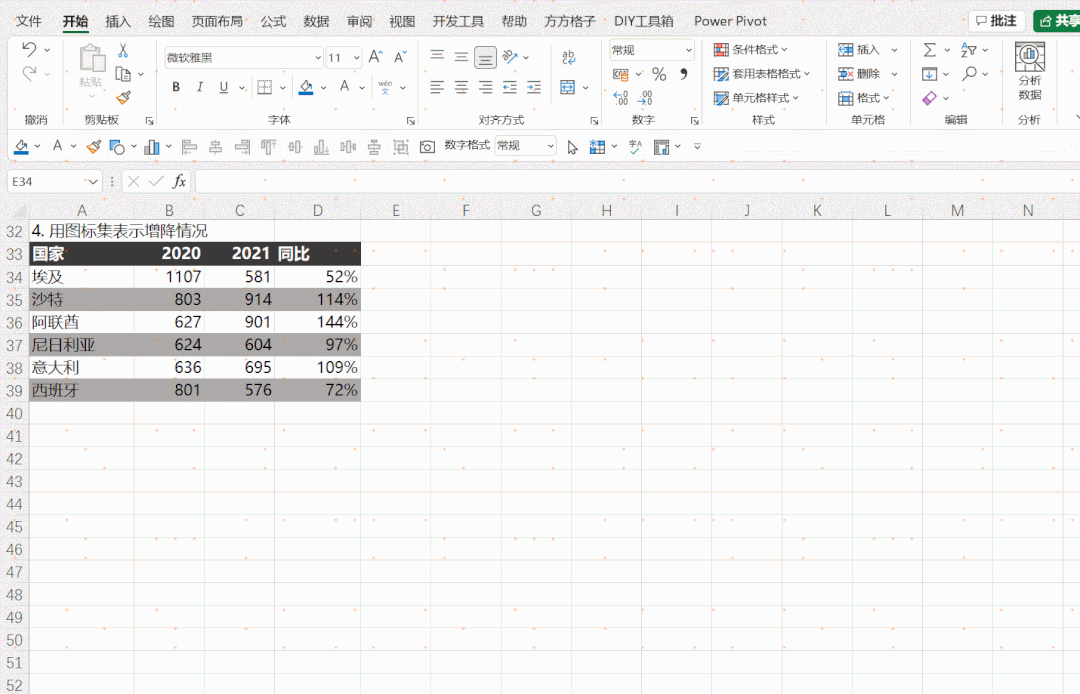Decrease decimal places icon

coord(645,98)
